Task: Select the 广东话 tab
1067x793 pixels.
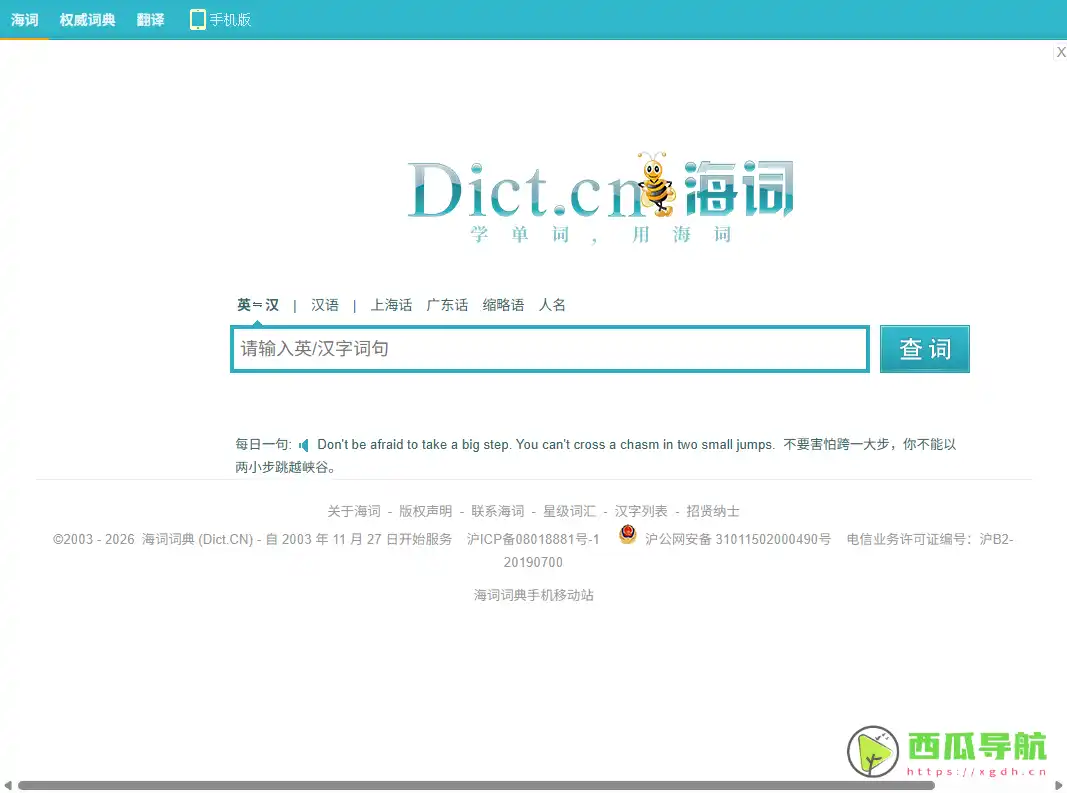Action: click(447, 305)
